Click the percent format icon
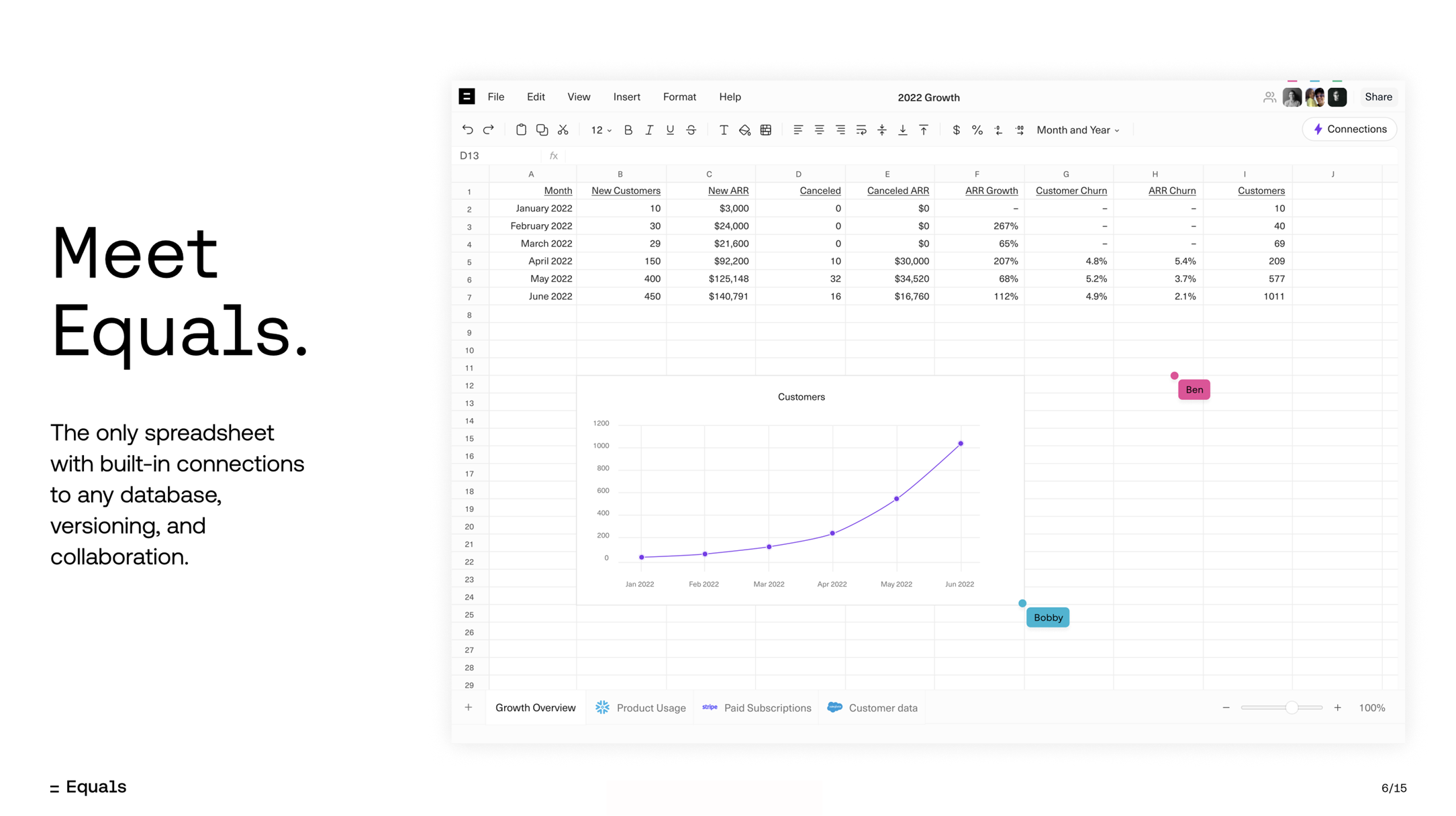1456x816 pixels. 977,130
